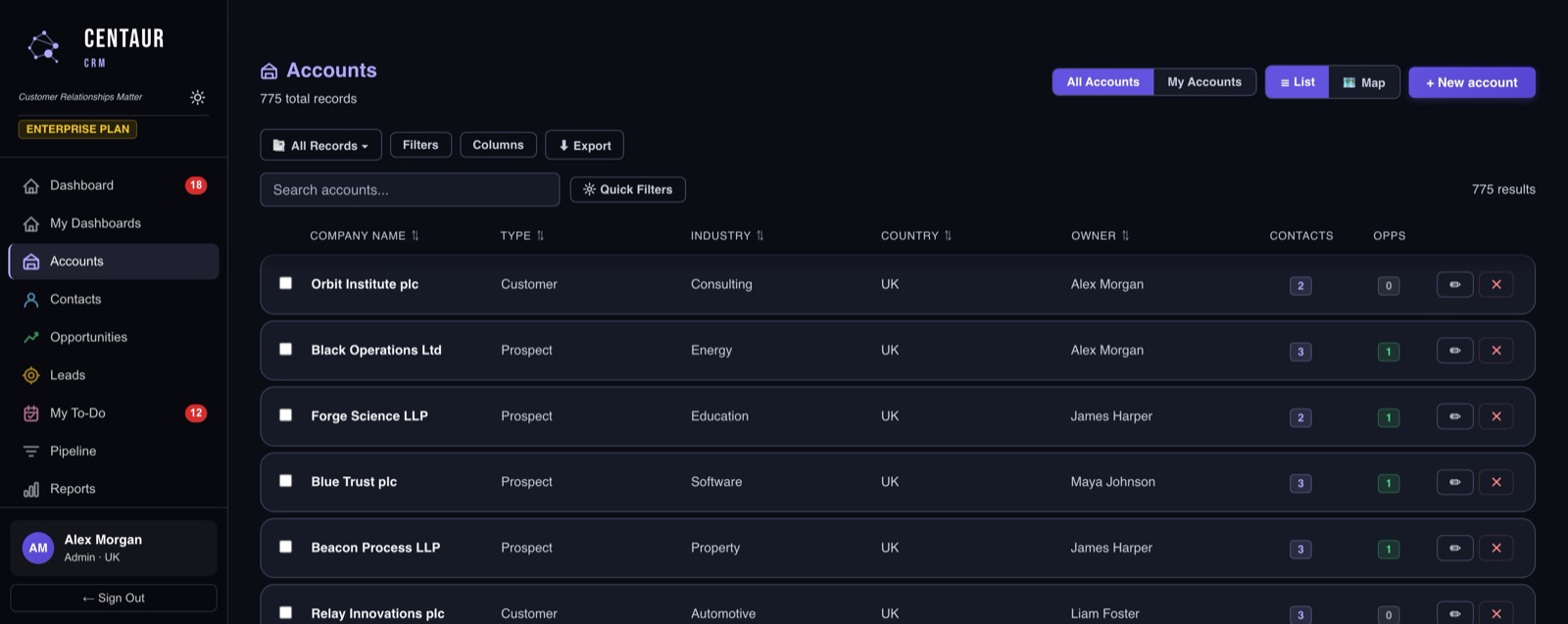This screenshot has height=624, width=1568.
Task: Click opps badge for Blue Trust plc
Action: click(1389, 483)
